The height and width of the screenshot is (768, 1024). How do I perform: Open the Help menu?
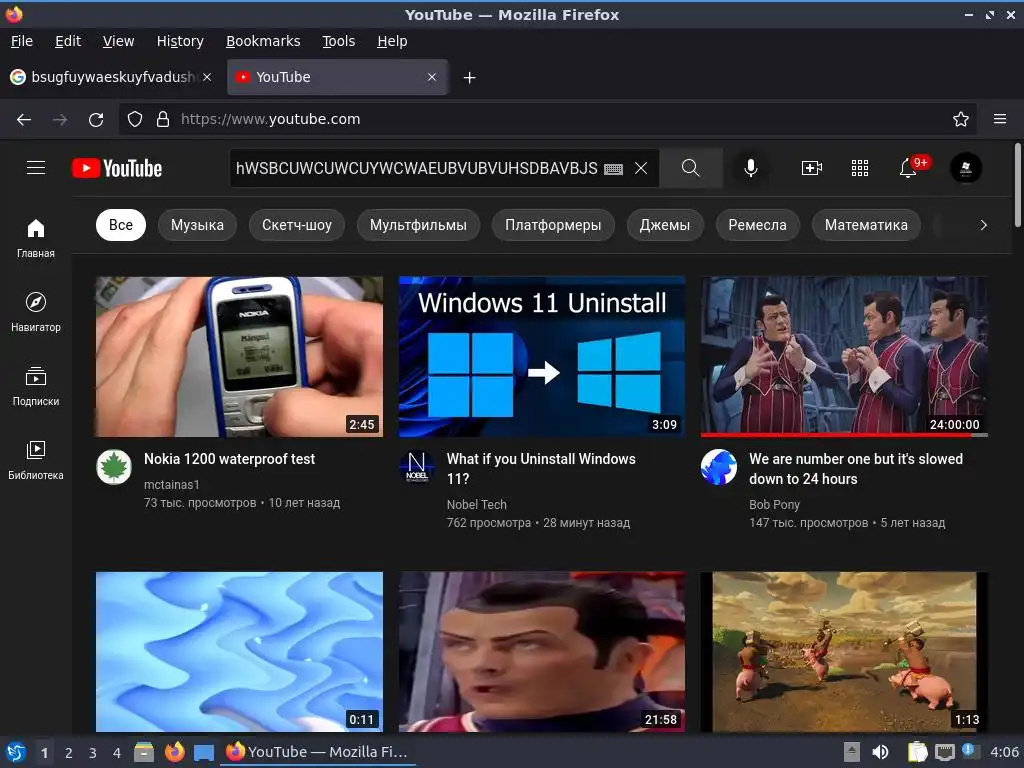[392, 41]
